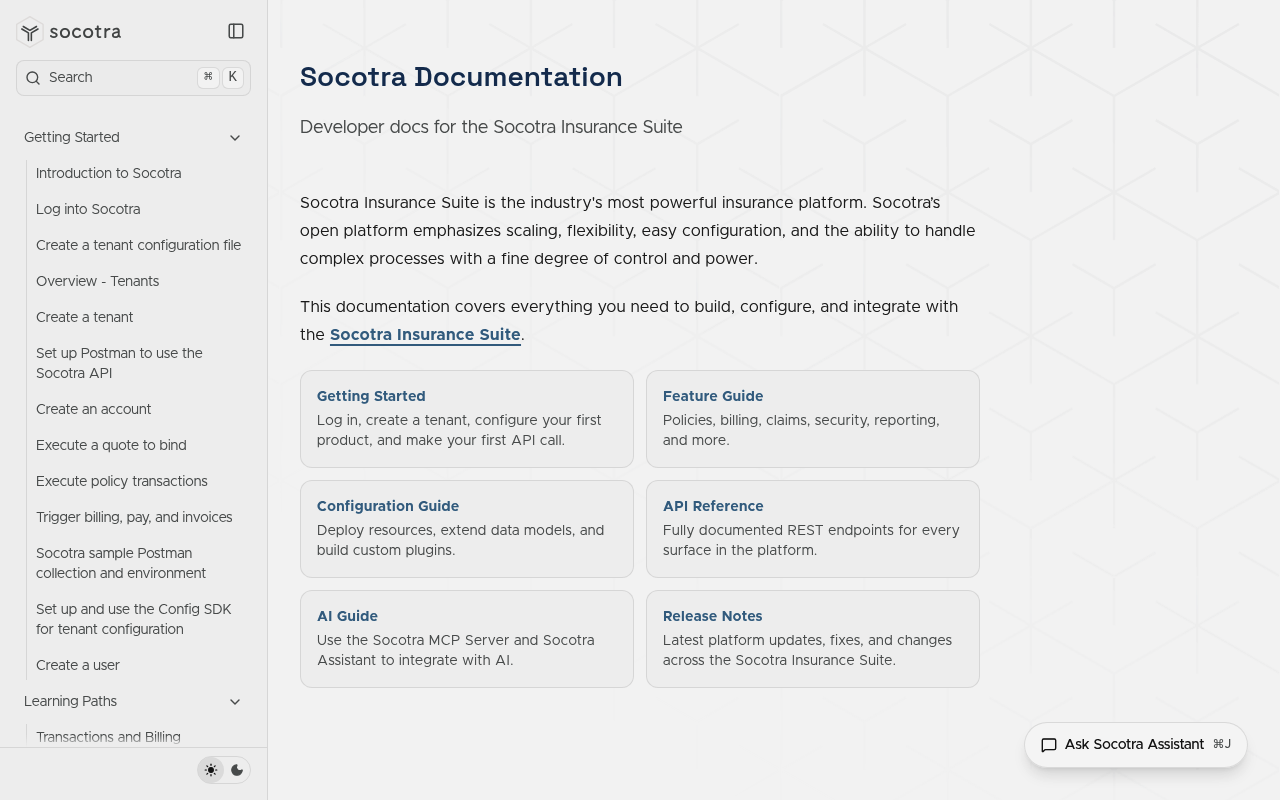
Task: Click the socotra wordmark
Action: click(x=86, y=32)
